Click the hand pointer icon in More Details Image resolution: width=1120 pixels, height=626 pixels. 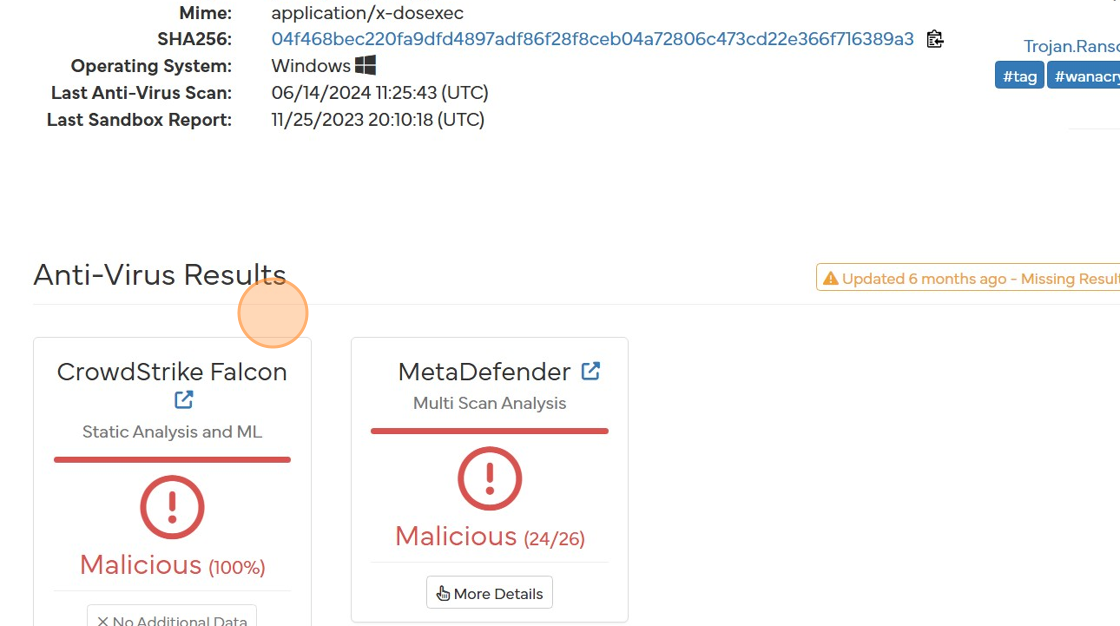point(443,593)
